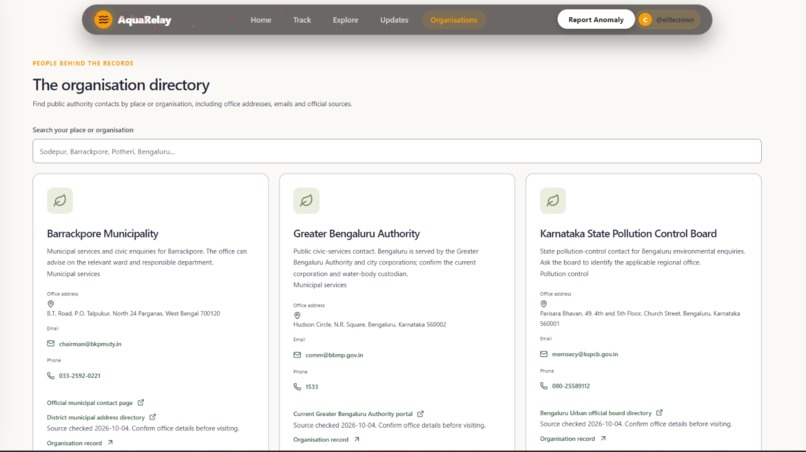Email memsecy@kspcb.gov.in link

coord(585,354)
